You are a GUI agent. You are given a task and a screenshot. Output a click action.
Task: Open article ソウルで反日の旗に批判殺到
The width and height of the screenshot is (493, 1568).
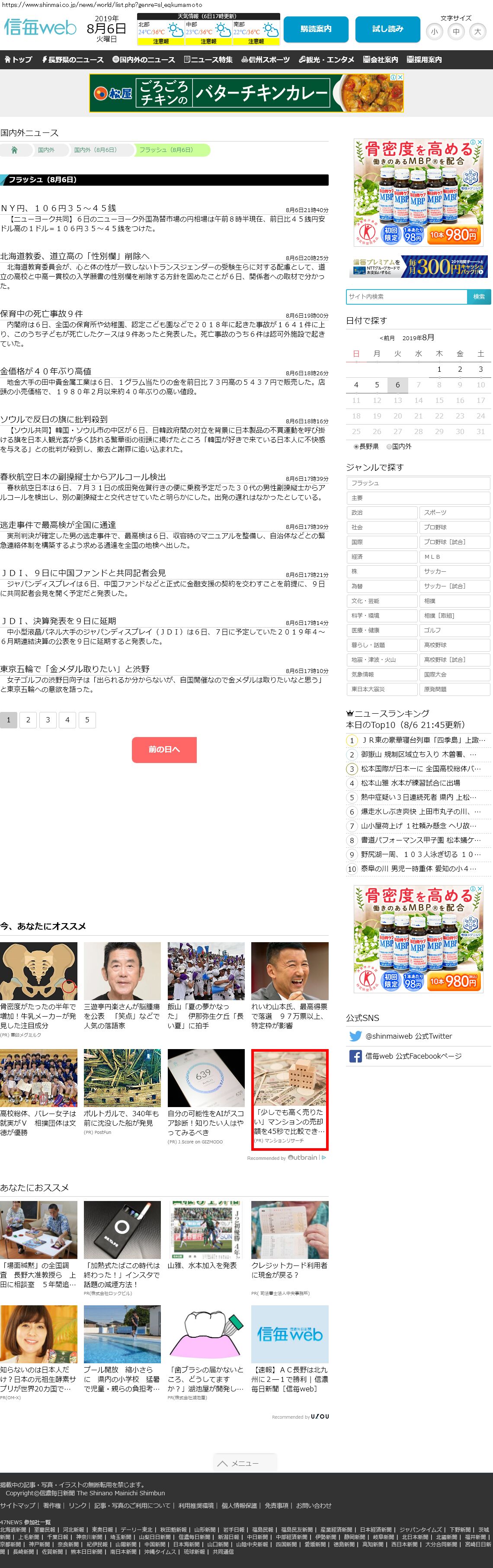click(x=54, y=419)
